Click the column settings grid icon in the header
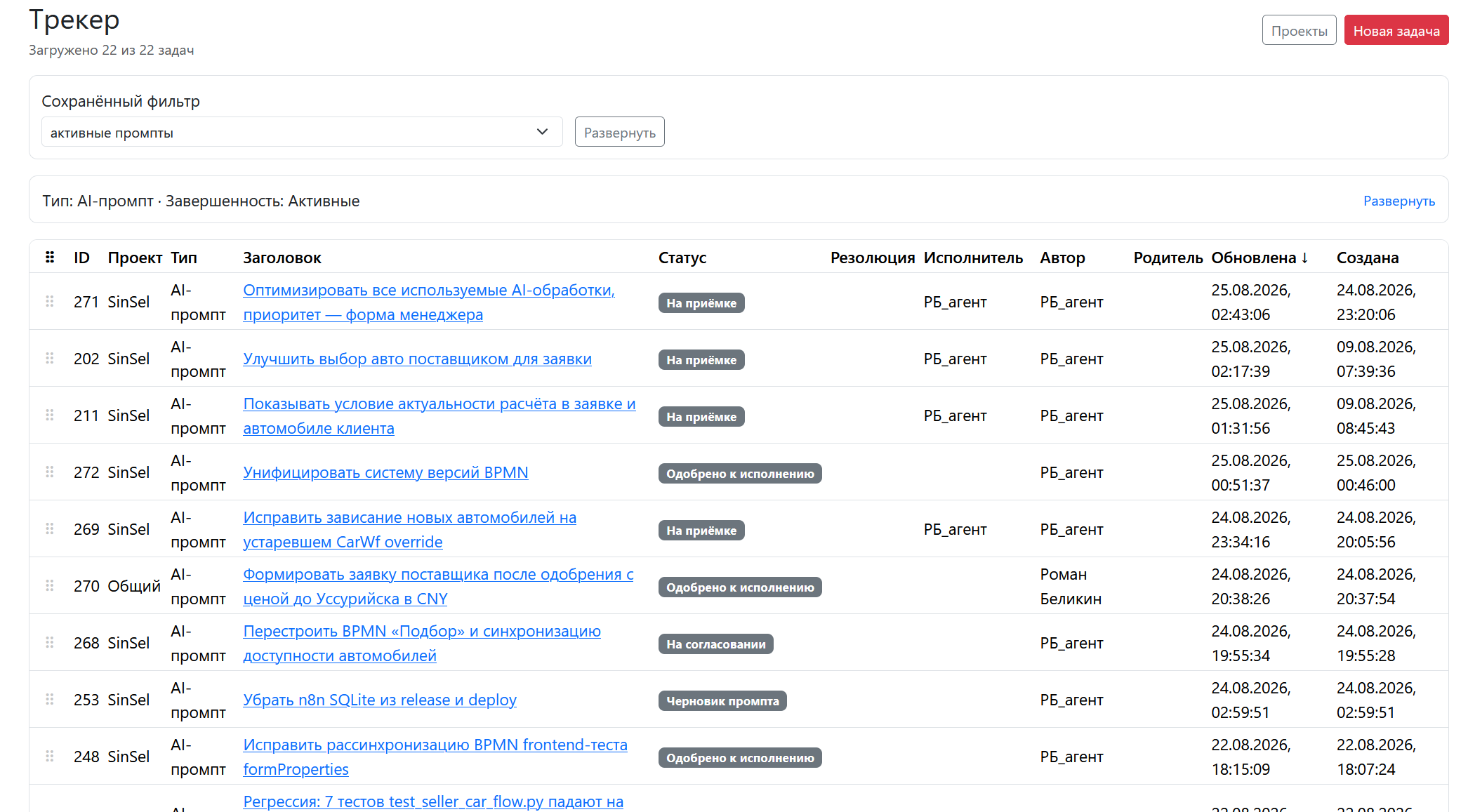Viewport: 1468px width, 812px height. pos(50,258)
